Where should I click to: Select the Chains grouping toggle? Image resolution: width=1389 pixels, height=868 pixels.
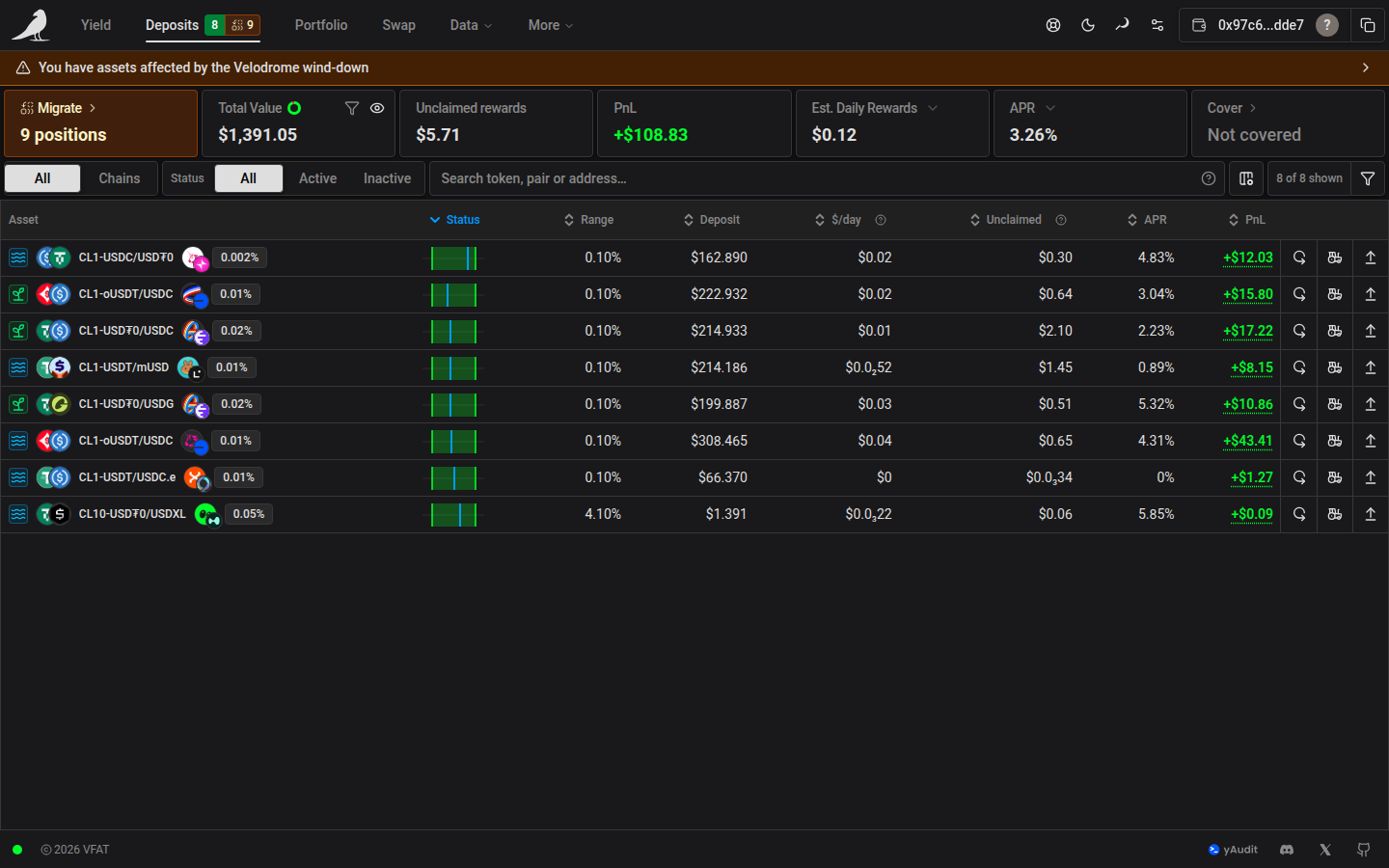tap(120, 178)
